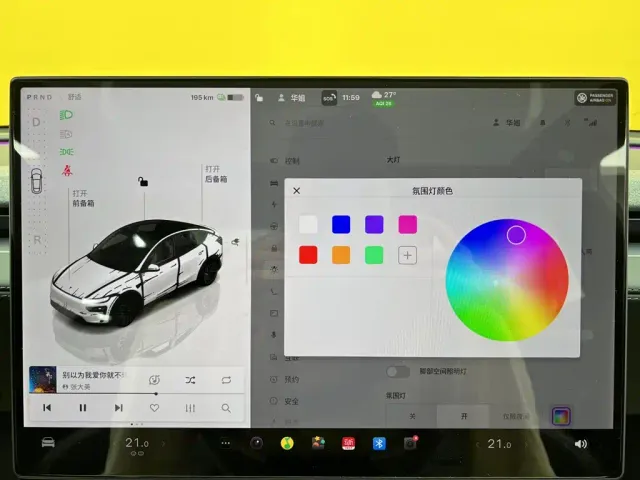640x480 pixels.
Task: Click the volume speaker icon
Action: 580,444
